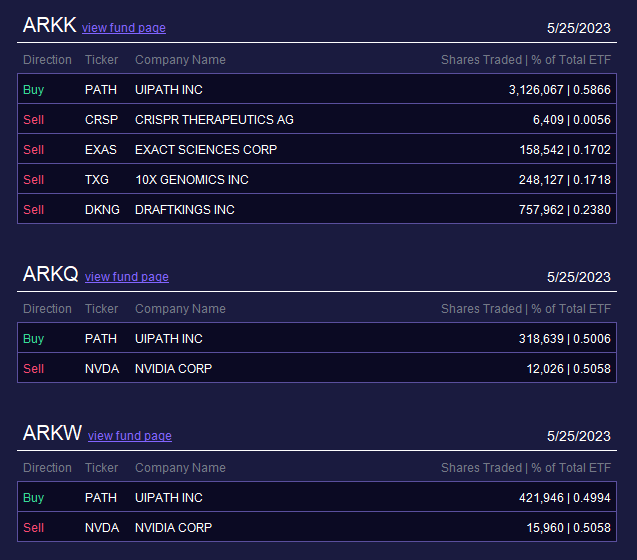Click ARKK Company Name column header
The image size is (637, 560).
point(180,60)
